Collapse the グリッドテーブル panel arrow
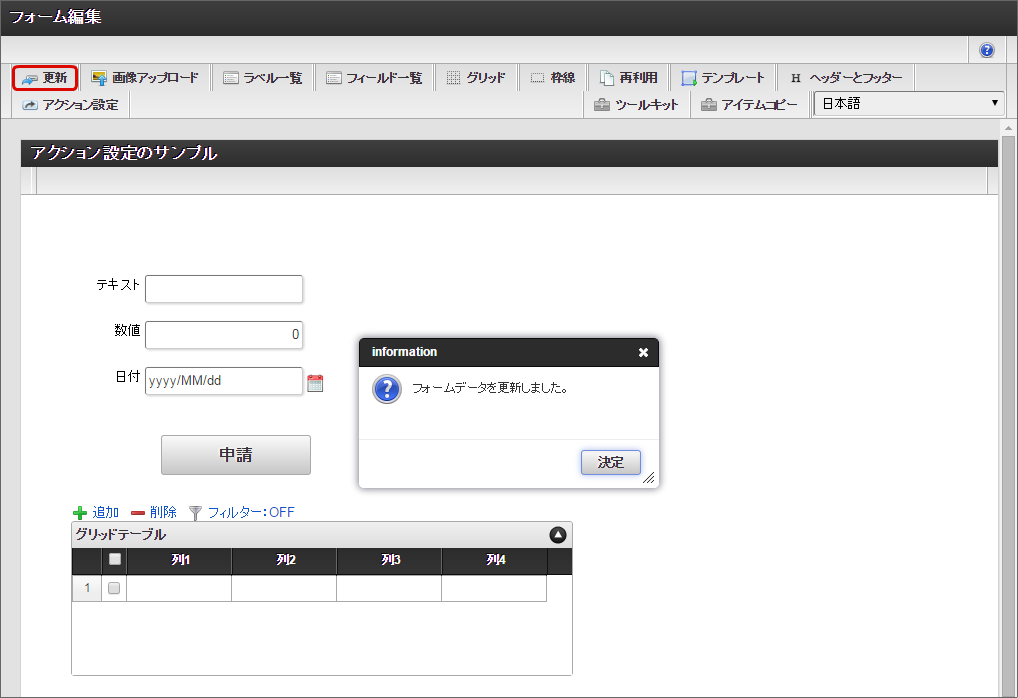Image resolution: width=1018 pixels, height=698 pixels. (x=557, y=535)
